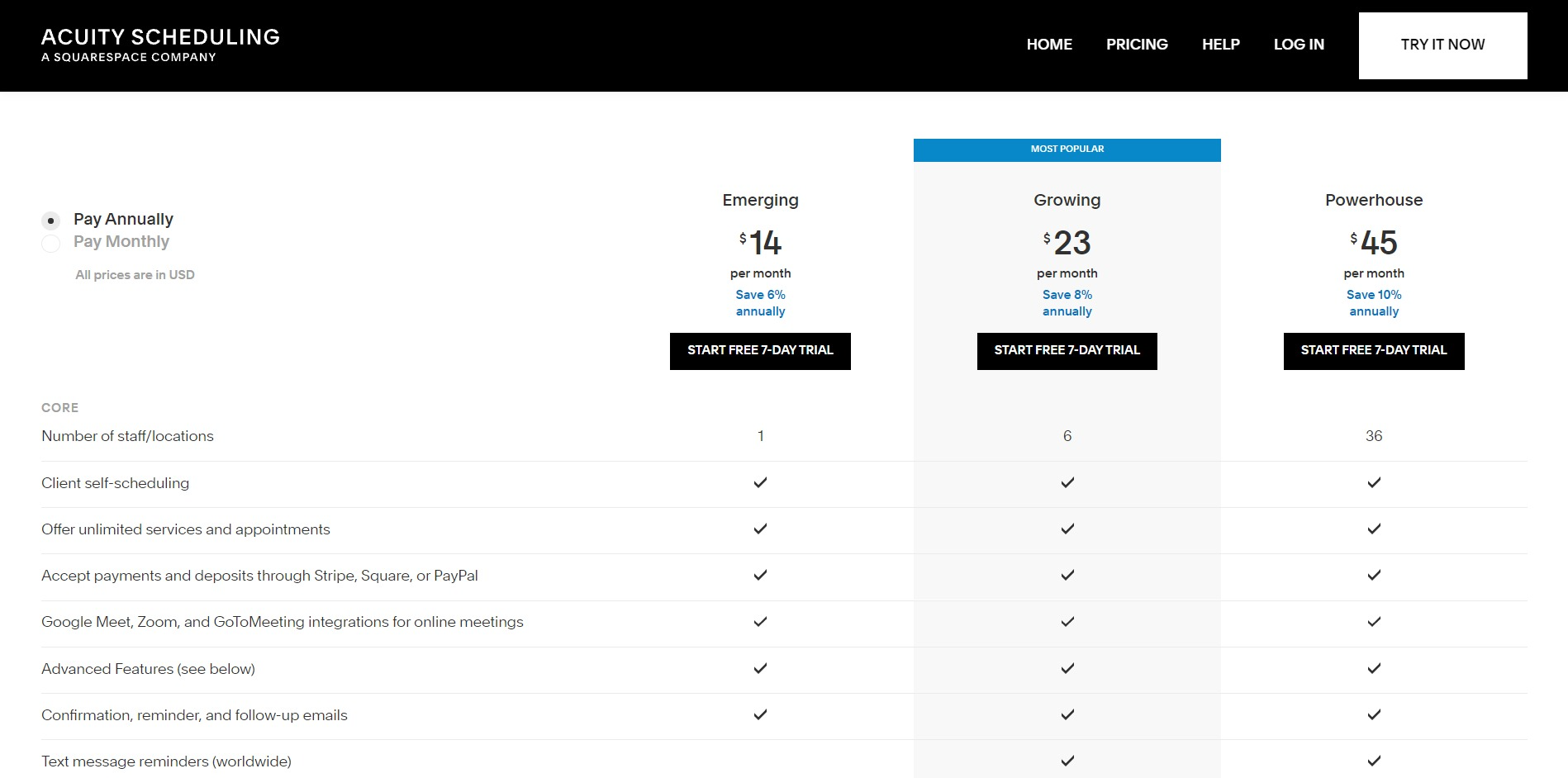Start free 7-day trial for Growing plan

(x=1067, y=351)
